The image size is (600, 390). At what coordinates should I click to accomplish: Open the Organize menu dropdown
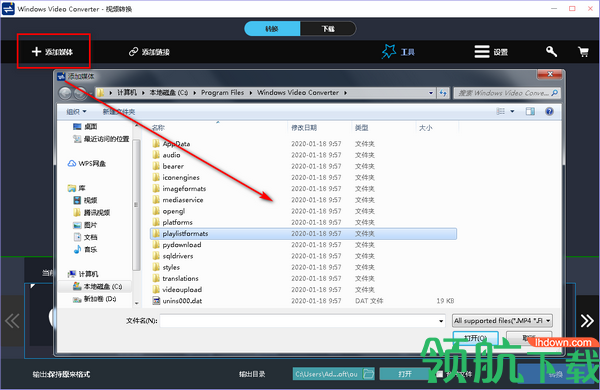point(76,112)
